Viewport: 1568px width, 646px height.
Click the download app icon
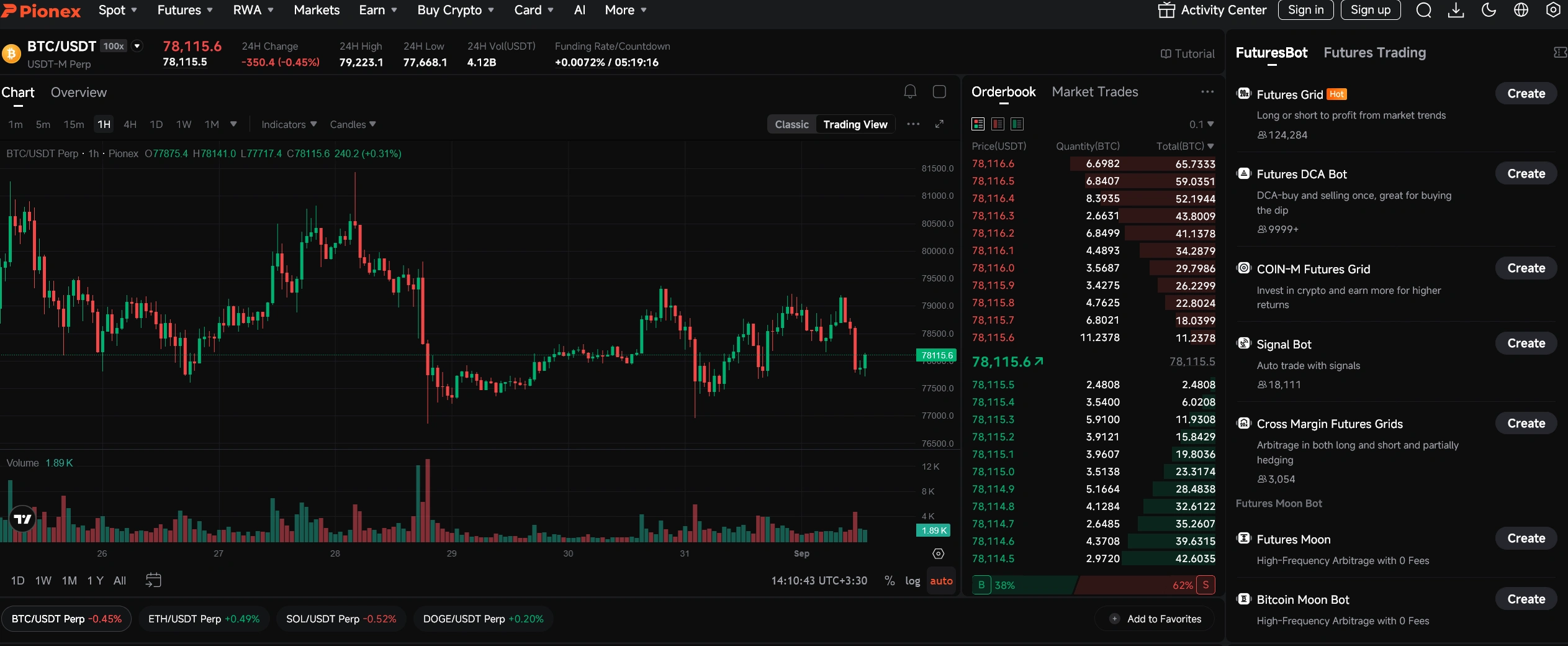tap(1456, 10)
